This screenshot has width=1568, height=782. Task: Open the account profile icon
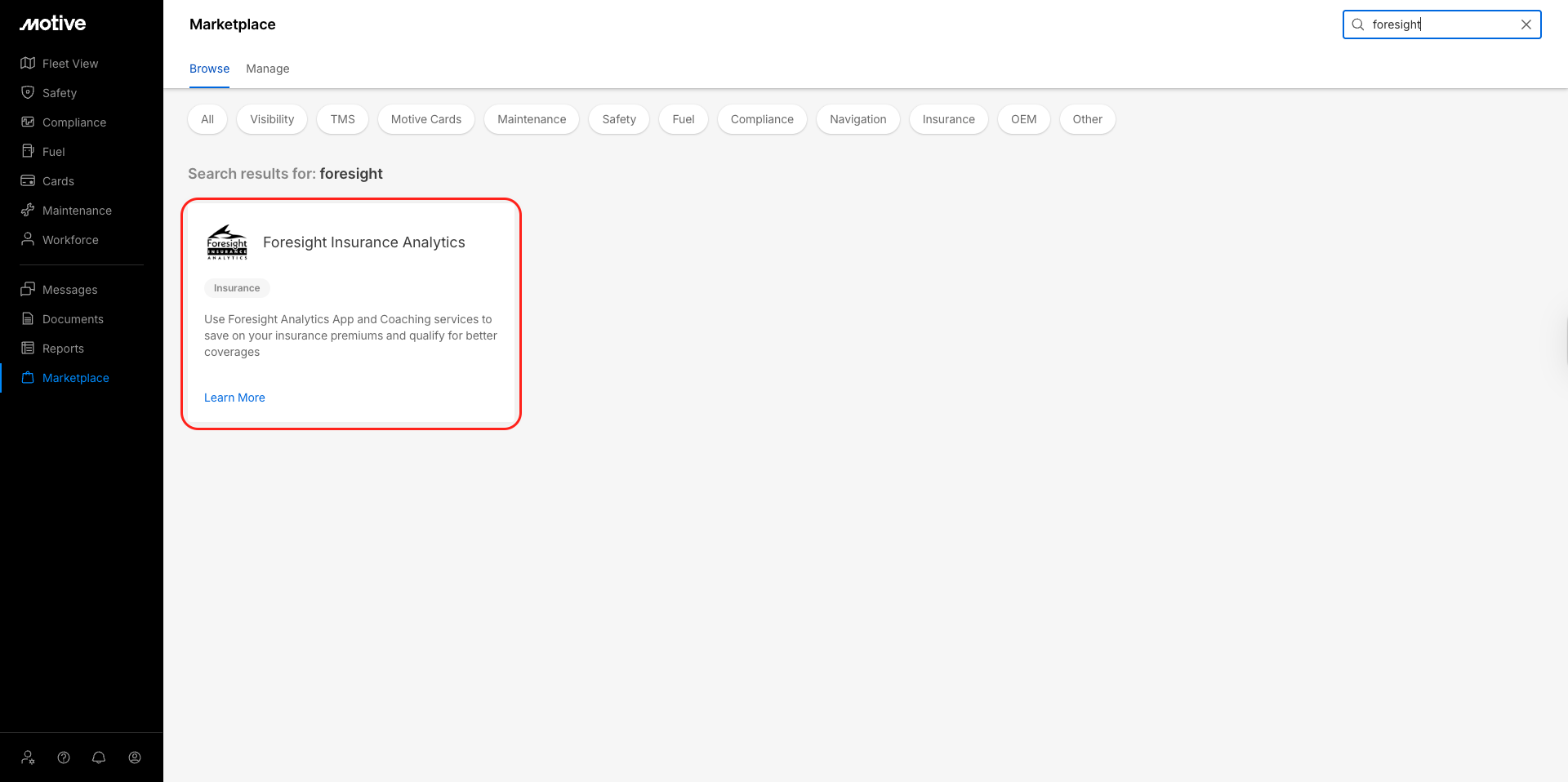tap(135, 758)
